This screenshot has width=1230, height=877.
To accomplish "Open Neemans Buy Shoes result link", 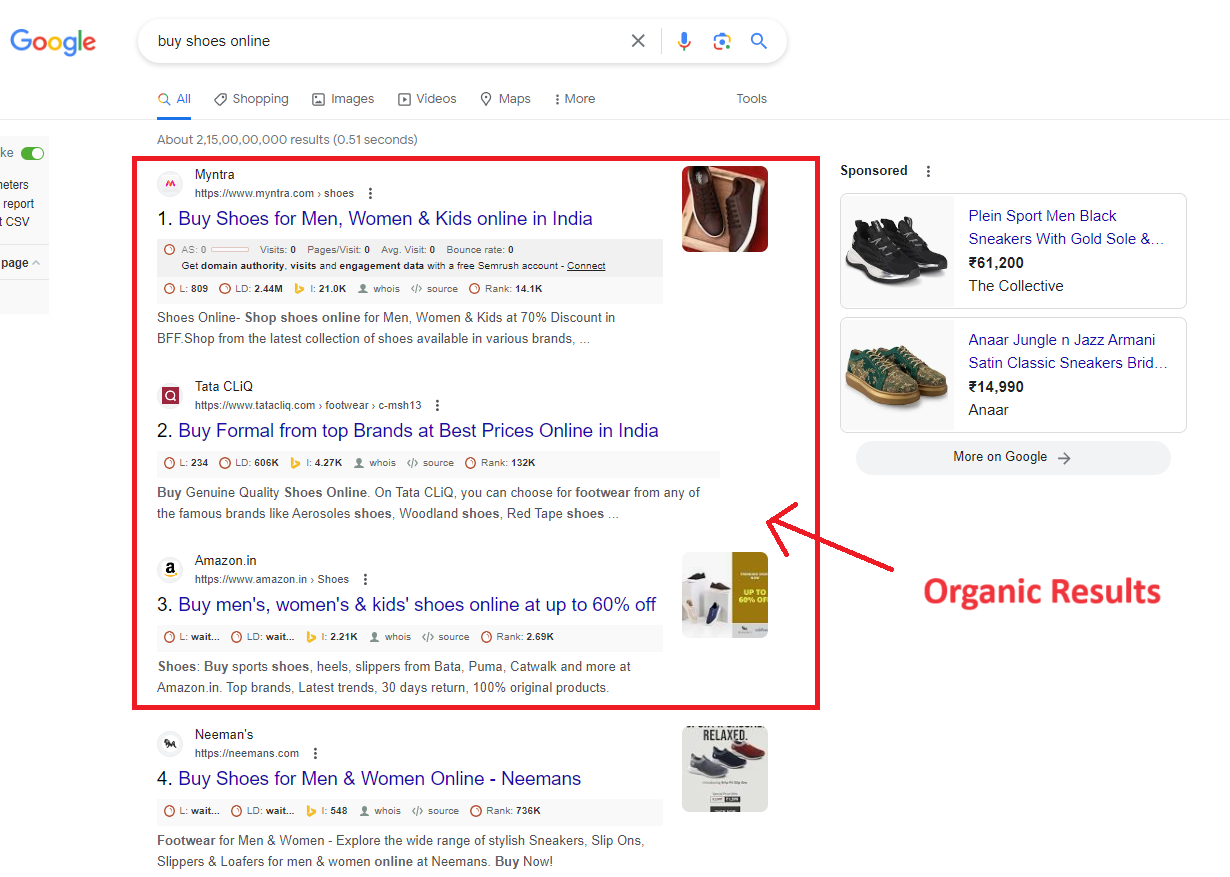I will (x=379, y=779).
